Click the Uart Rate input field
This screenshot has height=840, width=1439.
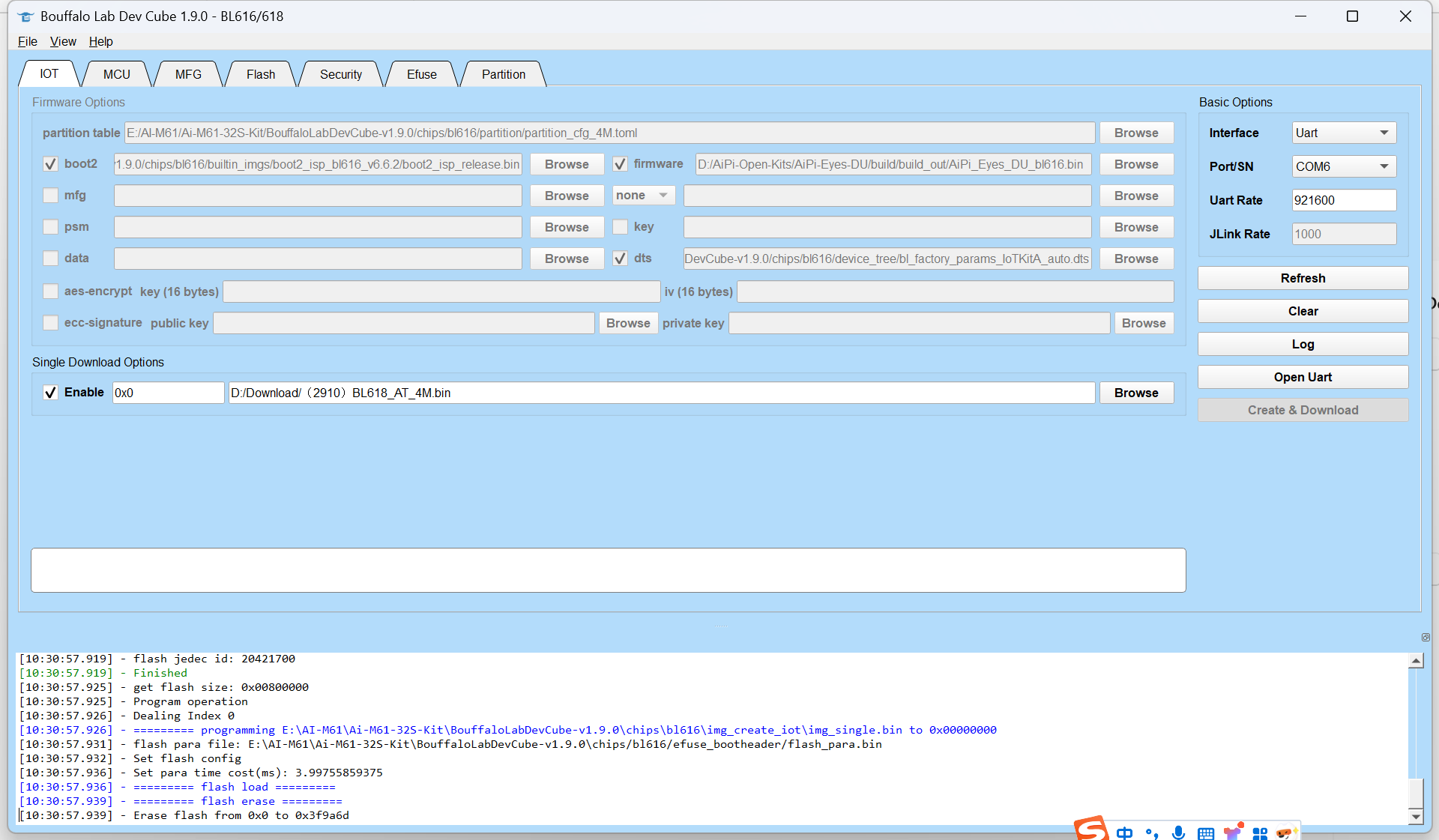1343,200
